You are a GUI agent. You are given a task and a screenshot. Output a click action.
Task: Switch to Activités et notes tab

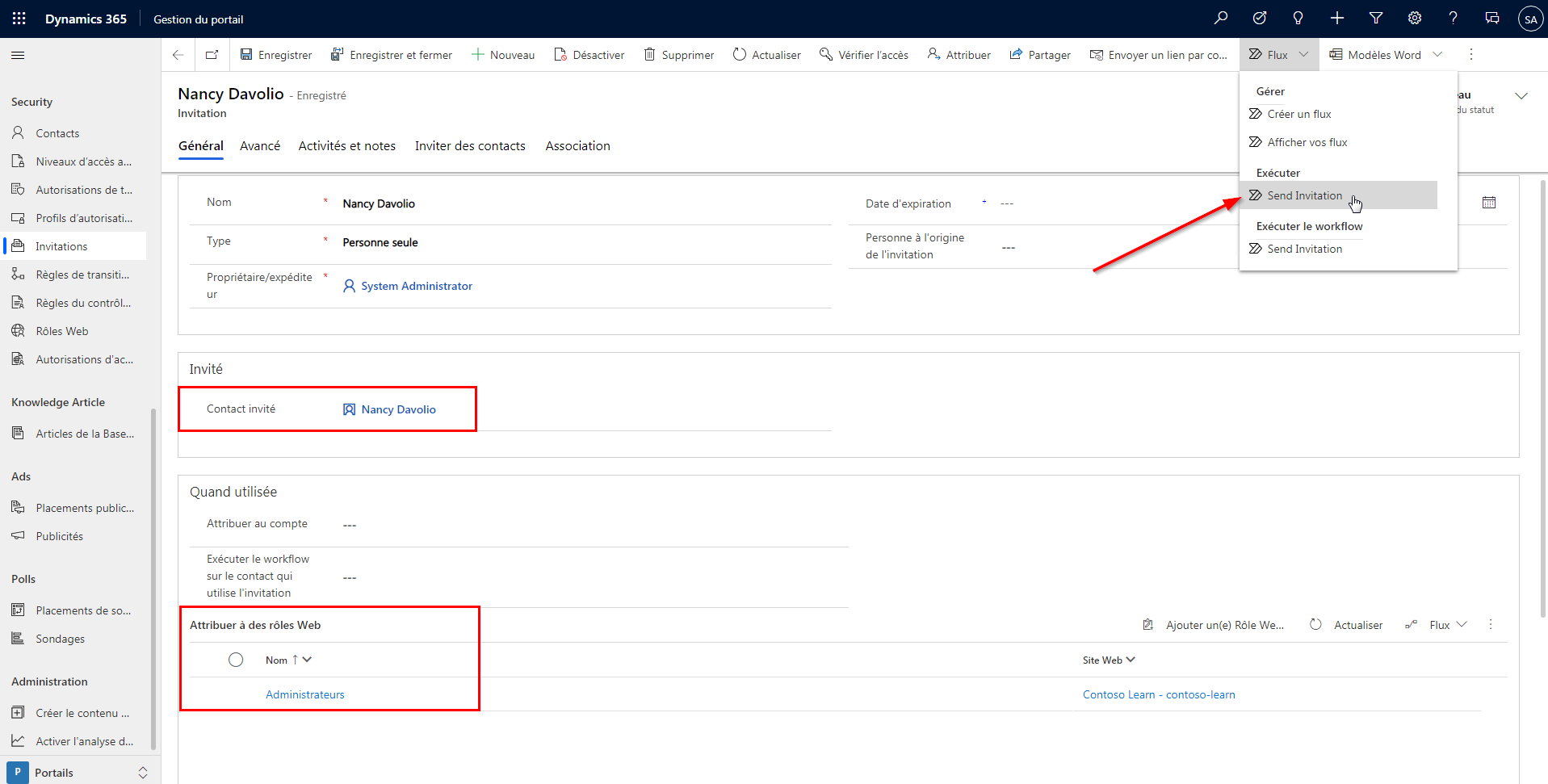click(x=347, y=146)
